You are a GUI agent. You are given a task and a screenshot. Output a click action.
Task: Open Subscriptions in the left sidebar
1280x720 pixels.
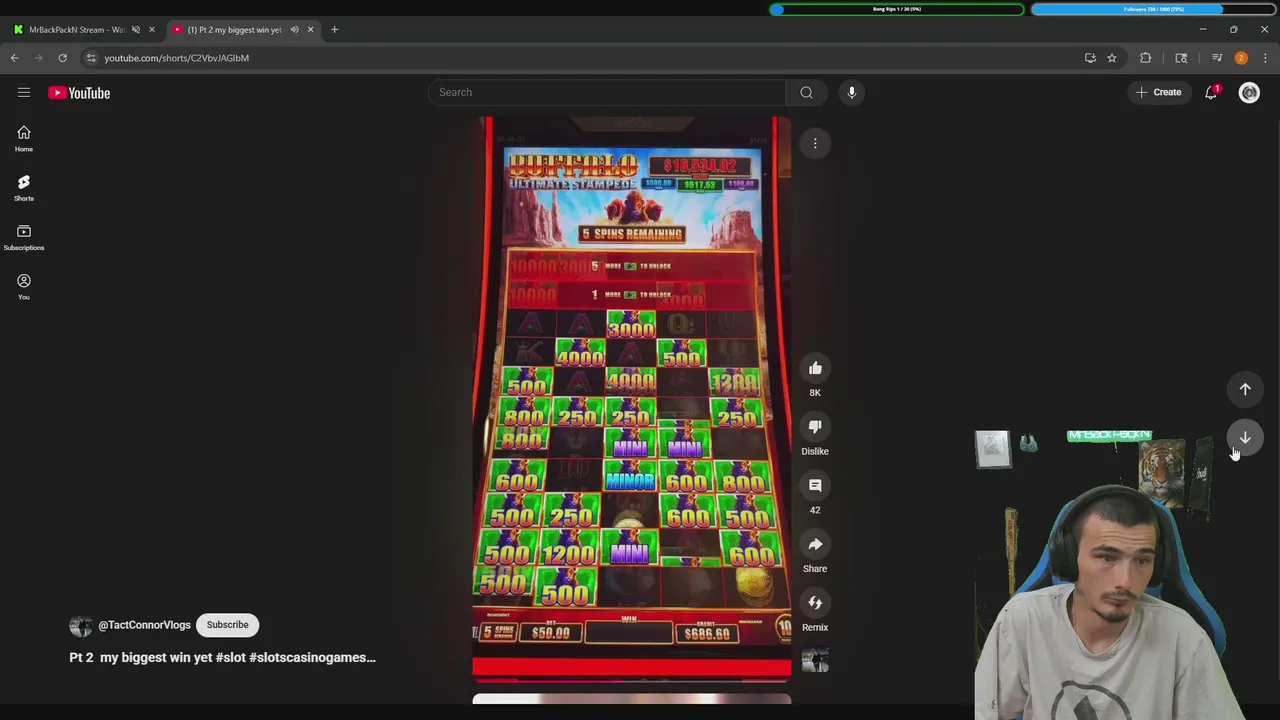click(24, 237)
